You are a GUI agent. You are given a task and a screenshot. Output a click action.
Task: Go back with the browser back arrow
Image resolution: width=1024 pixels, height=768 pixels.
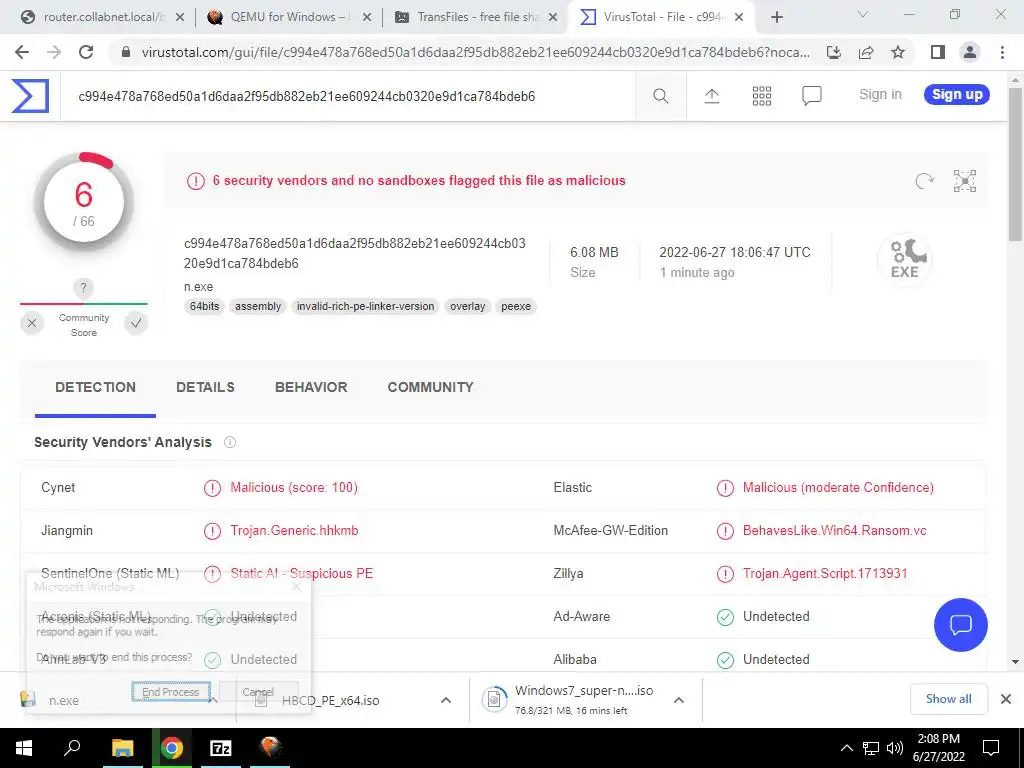coord(22,52)
